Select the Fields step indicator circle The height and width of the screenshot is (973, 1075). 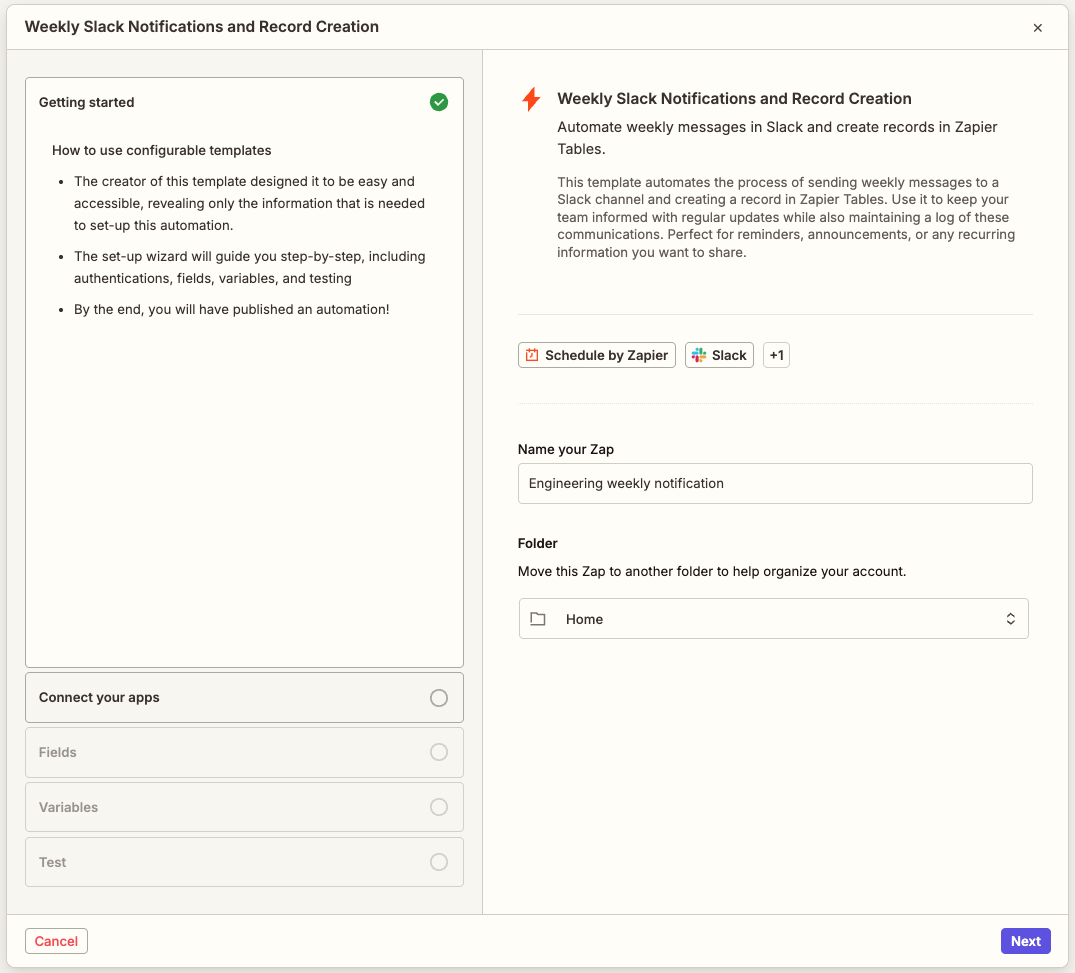[438, 752]
